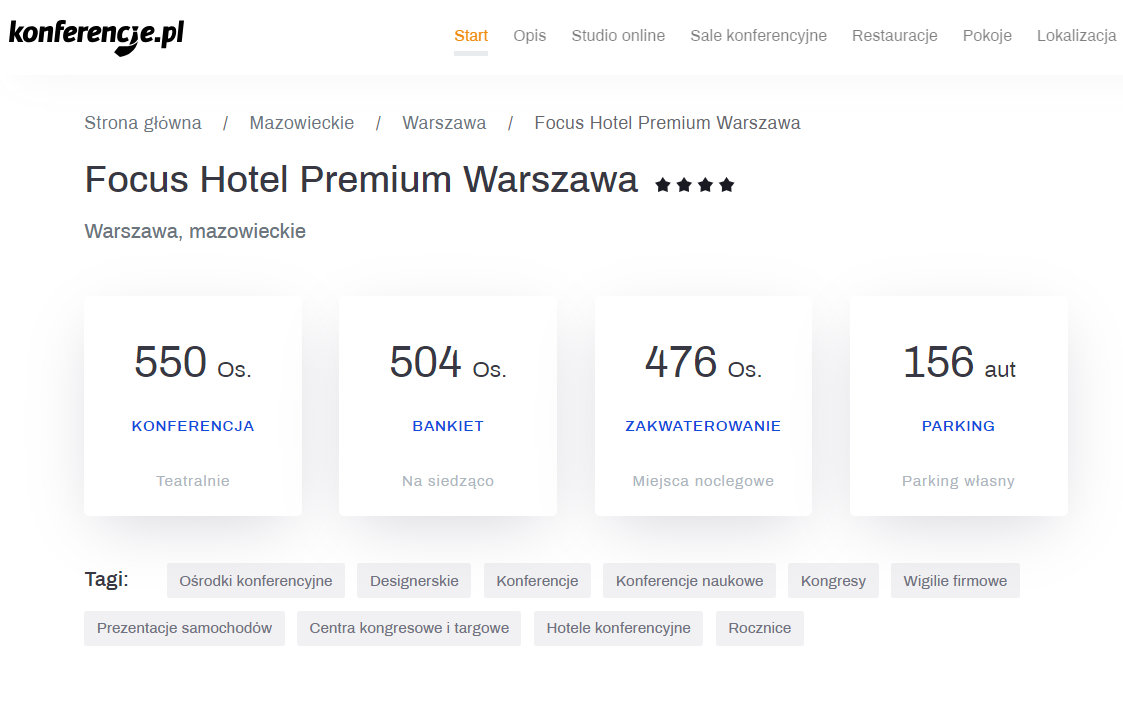Open the Lokalizacja tab
This screenshot has height=714, width=1123.
[x=1076, y=36]
